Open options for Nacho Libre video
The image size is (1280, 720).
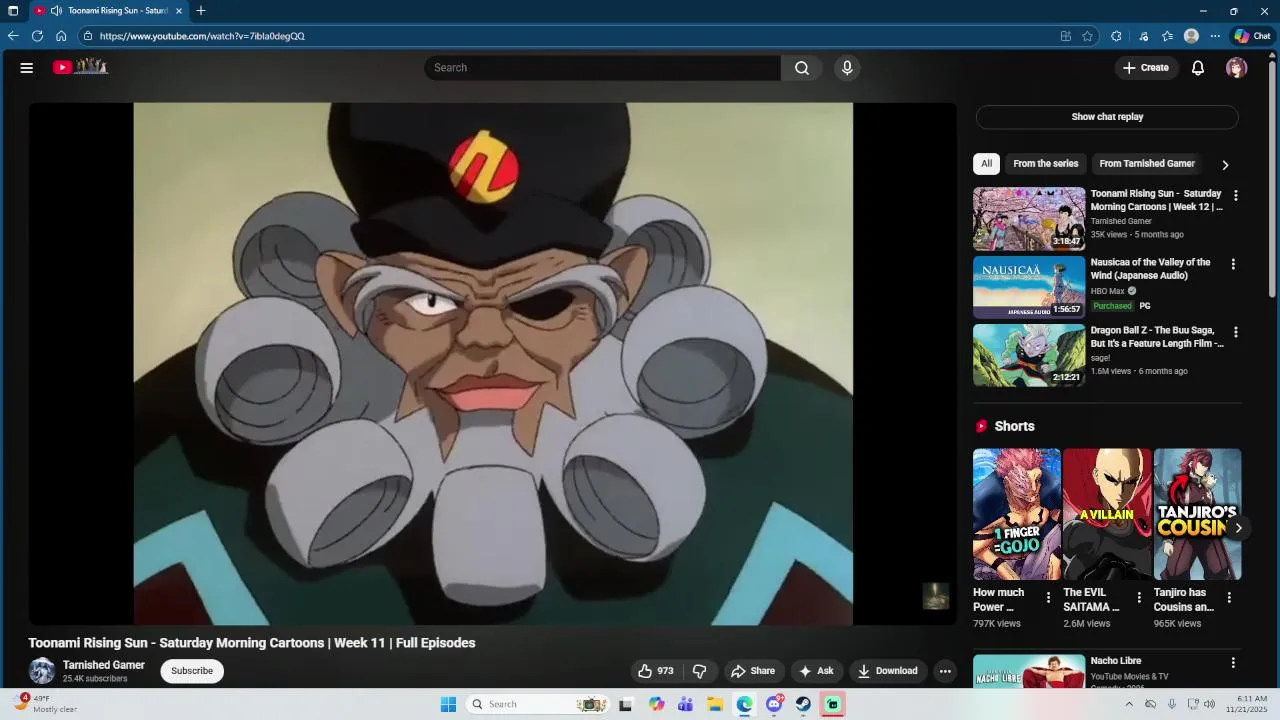point(1233,662)
